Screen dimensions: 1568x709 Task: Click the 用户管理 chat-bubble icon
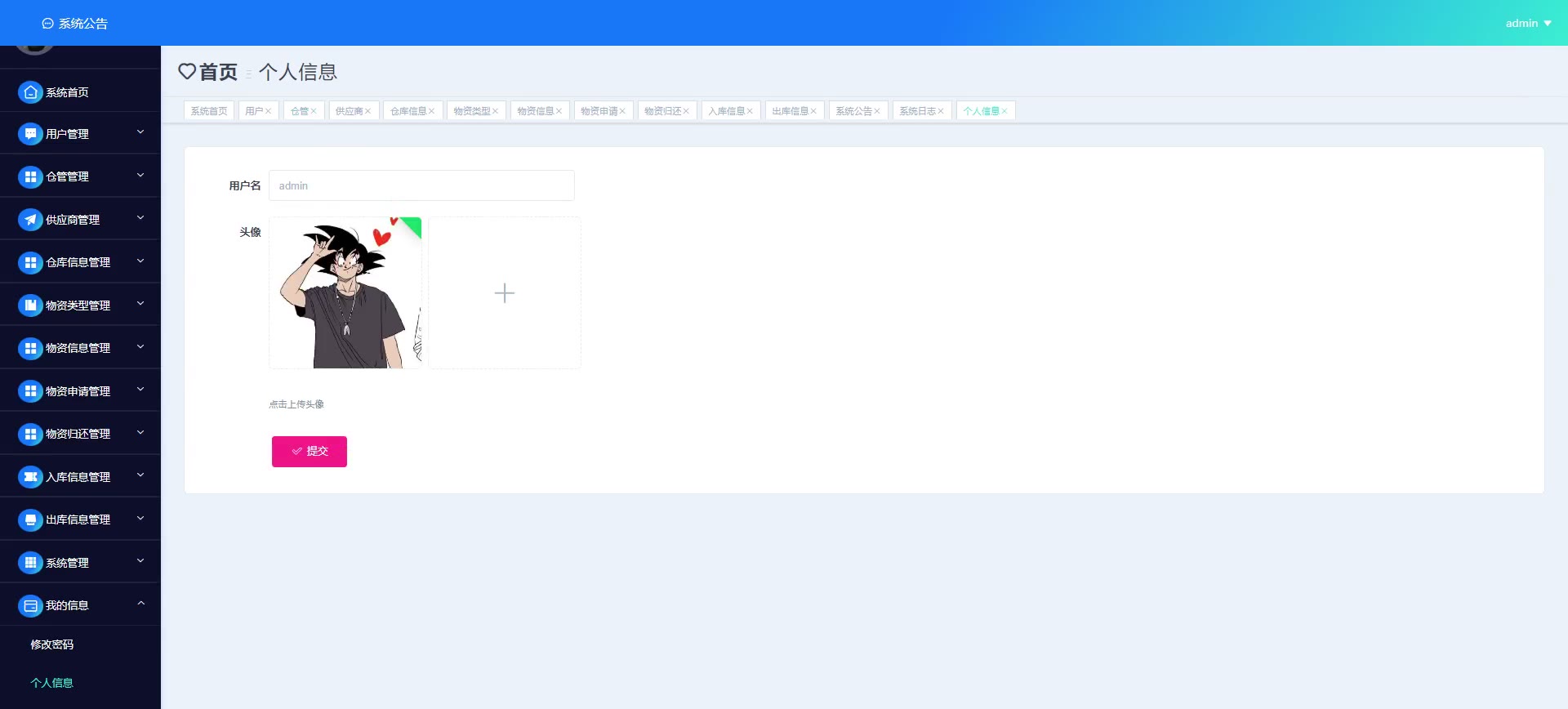tap(30, 134)
